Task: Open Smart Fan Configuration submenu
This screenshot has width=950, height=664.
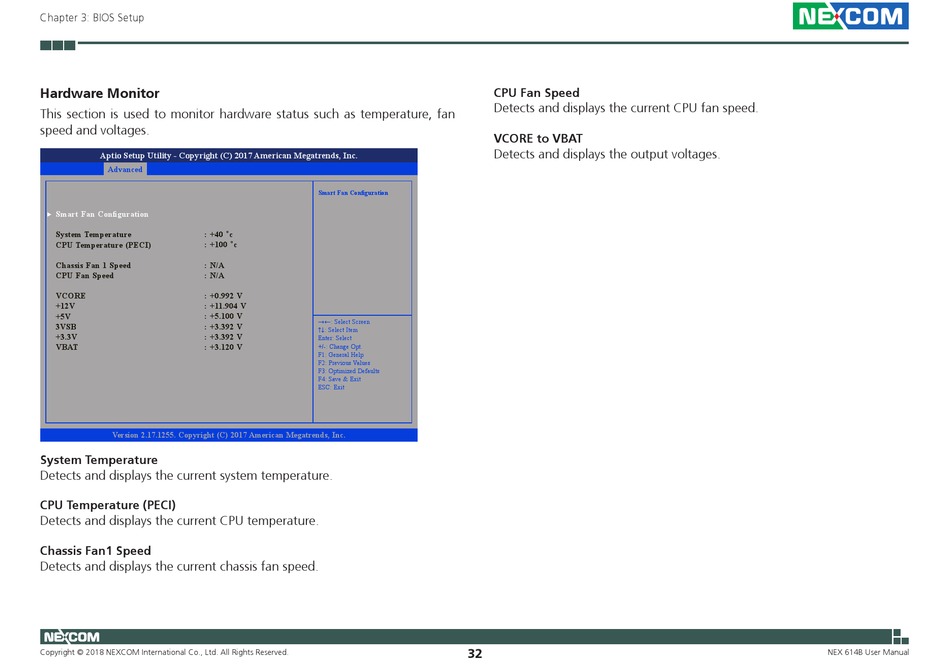Action: pos(102,214)
